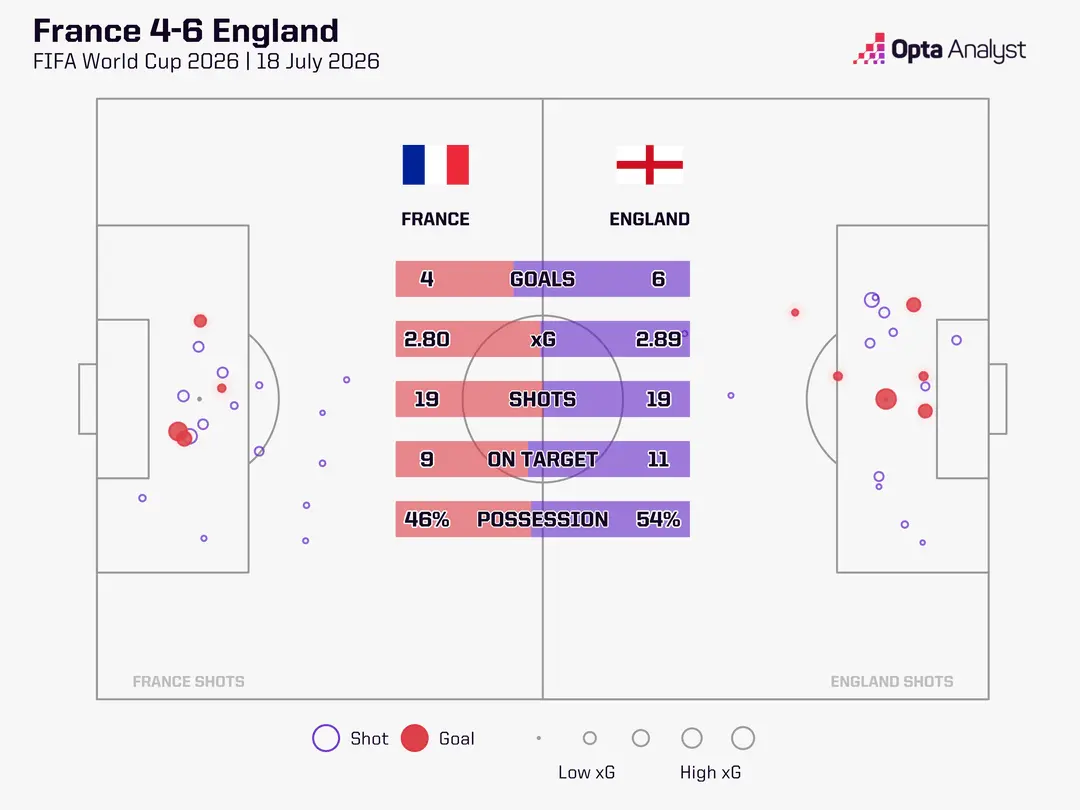Click England's largest central red goal marker

[x=886, y=399]
